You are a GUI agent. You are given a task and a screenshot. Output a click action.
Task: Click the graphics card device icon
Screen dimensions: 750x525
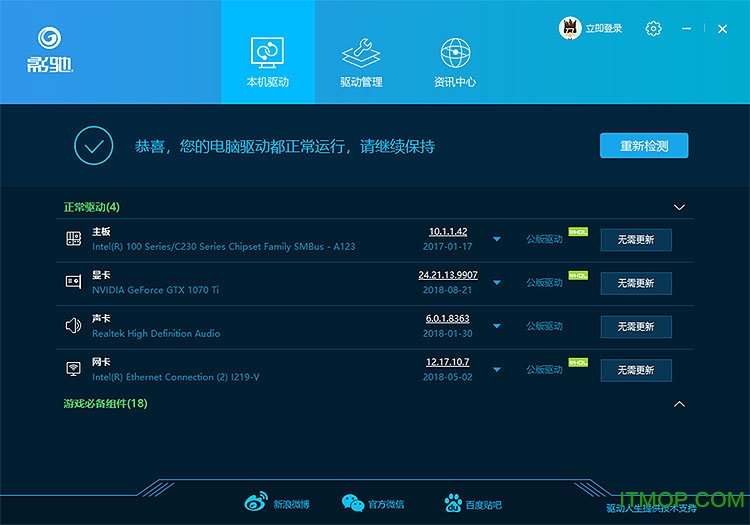point(73,282)
